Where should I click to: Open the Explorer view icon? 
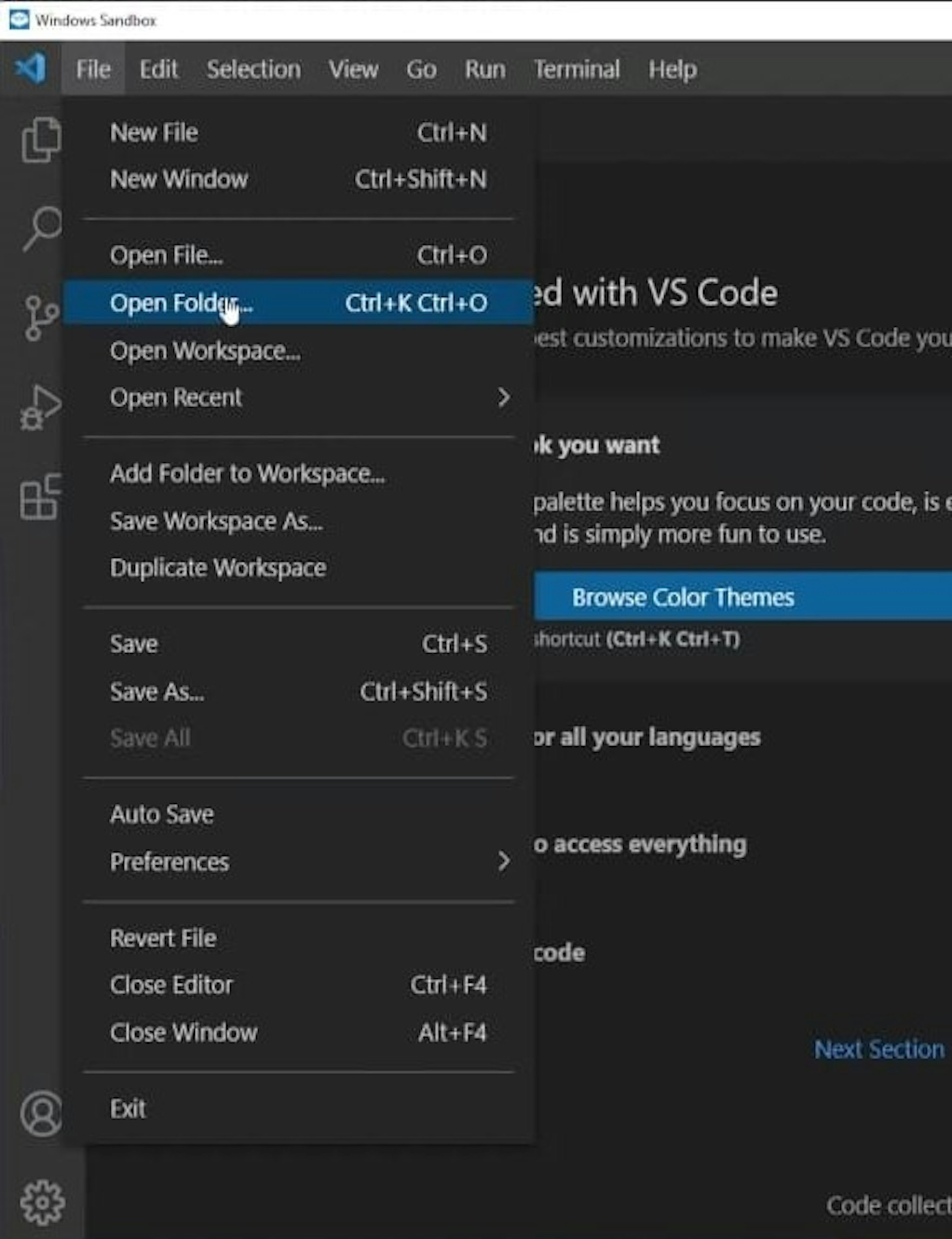pos(41,140)
